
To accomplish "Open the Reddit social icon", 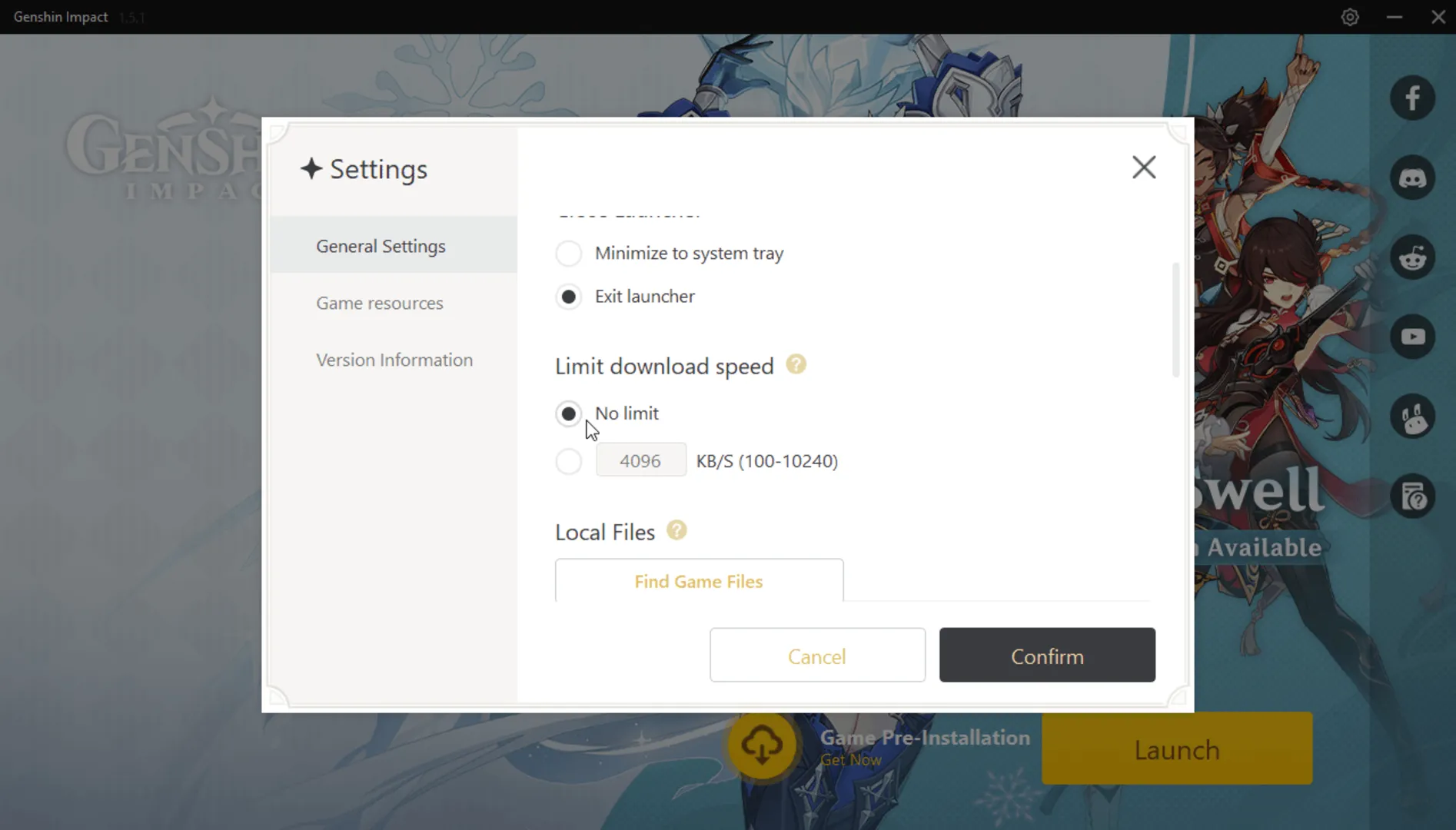I will click(x=1412, y=257).
